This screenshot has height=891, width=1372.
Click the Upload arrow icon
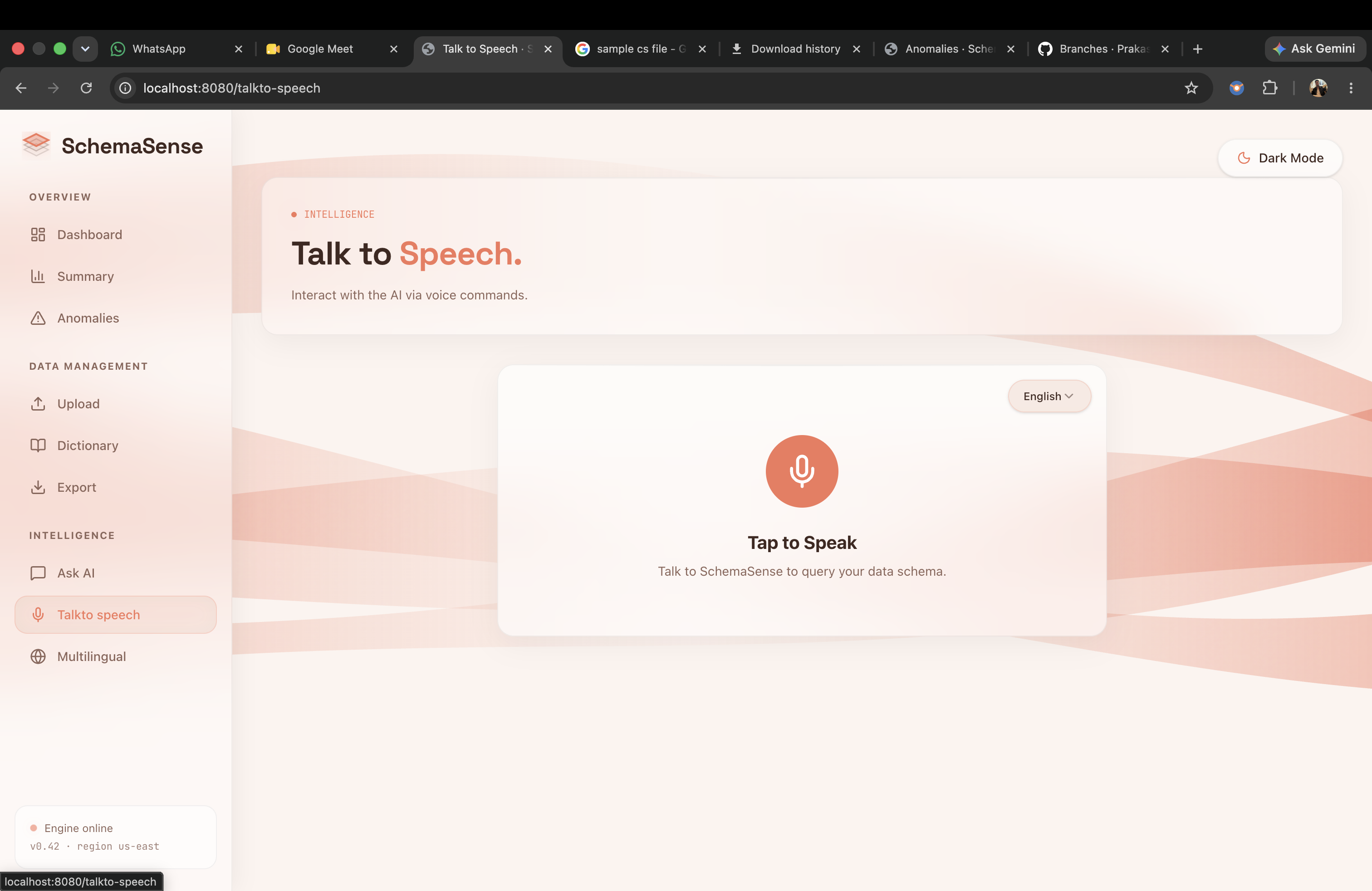point(38,404)
